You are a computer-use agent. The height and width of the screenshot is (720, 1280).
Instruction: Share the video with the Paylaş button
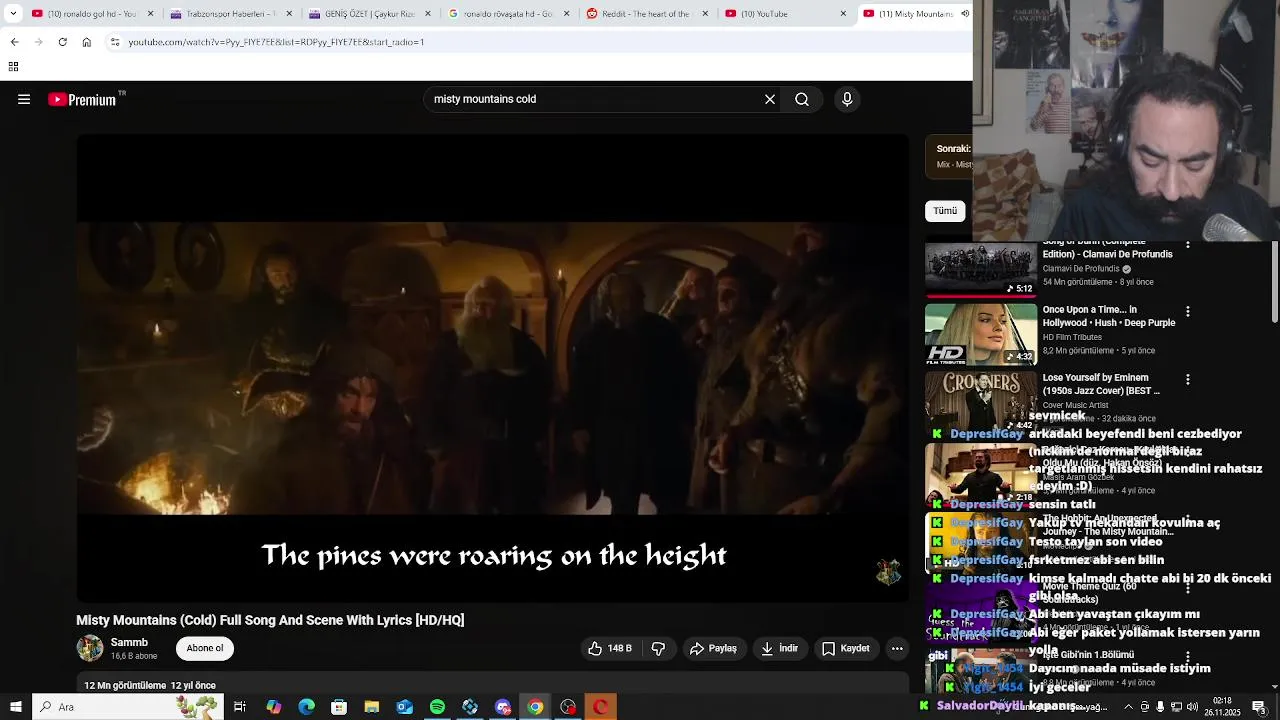713,648
